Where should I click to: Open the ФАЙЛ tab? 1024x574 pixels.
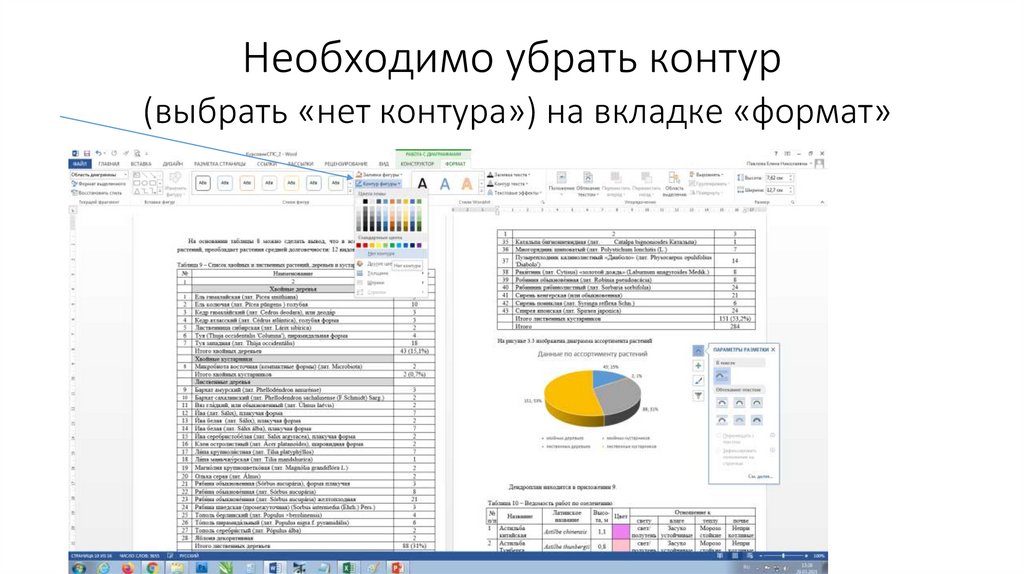point(80,164)
